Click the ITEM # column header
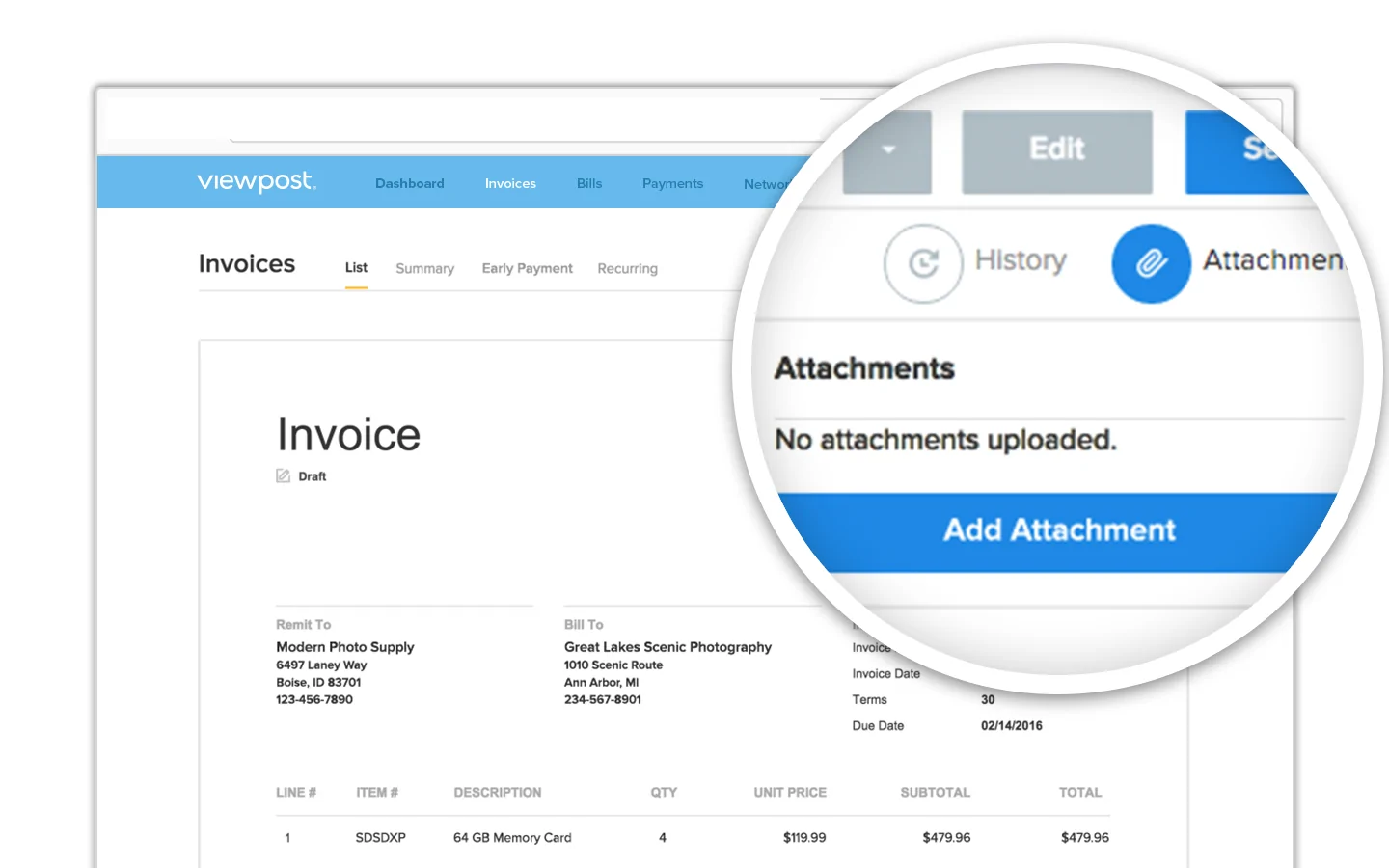Image resolution: width=1389 pixels, height=868 pixels. 377,793
